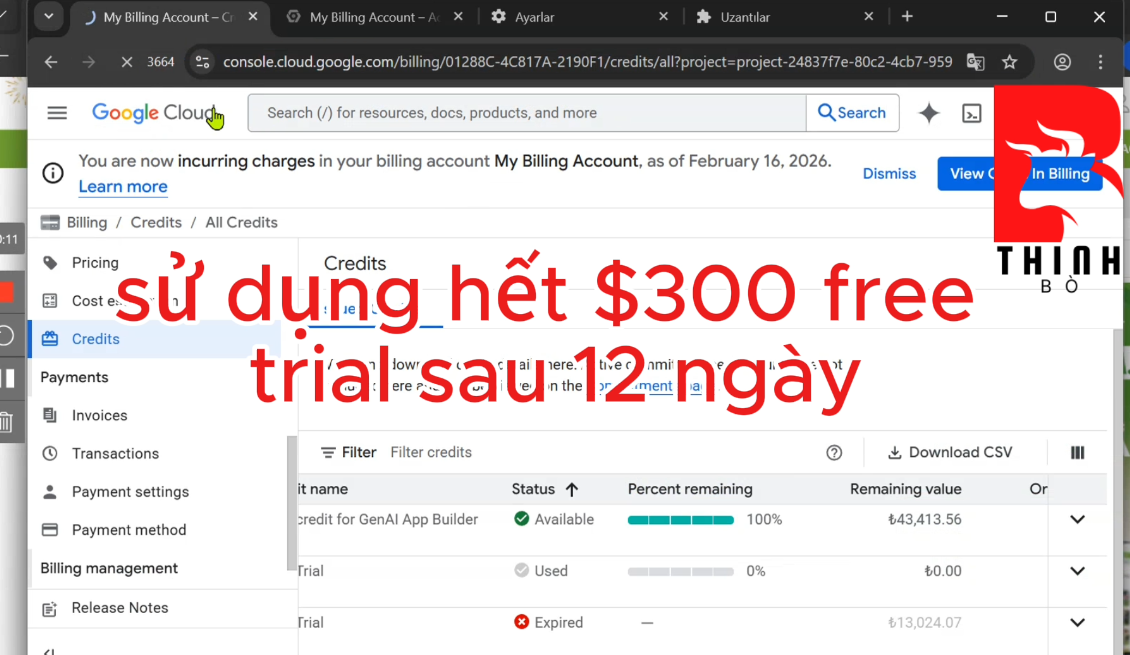The width and height of the screenshot is (1130, 655).
Task: Click Percent remaining column header
Action: click(690, 489)
